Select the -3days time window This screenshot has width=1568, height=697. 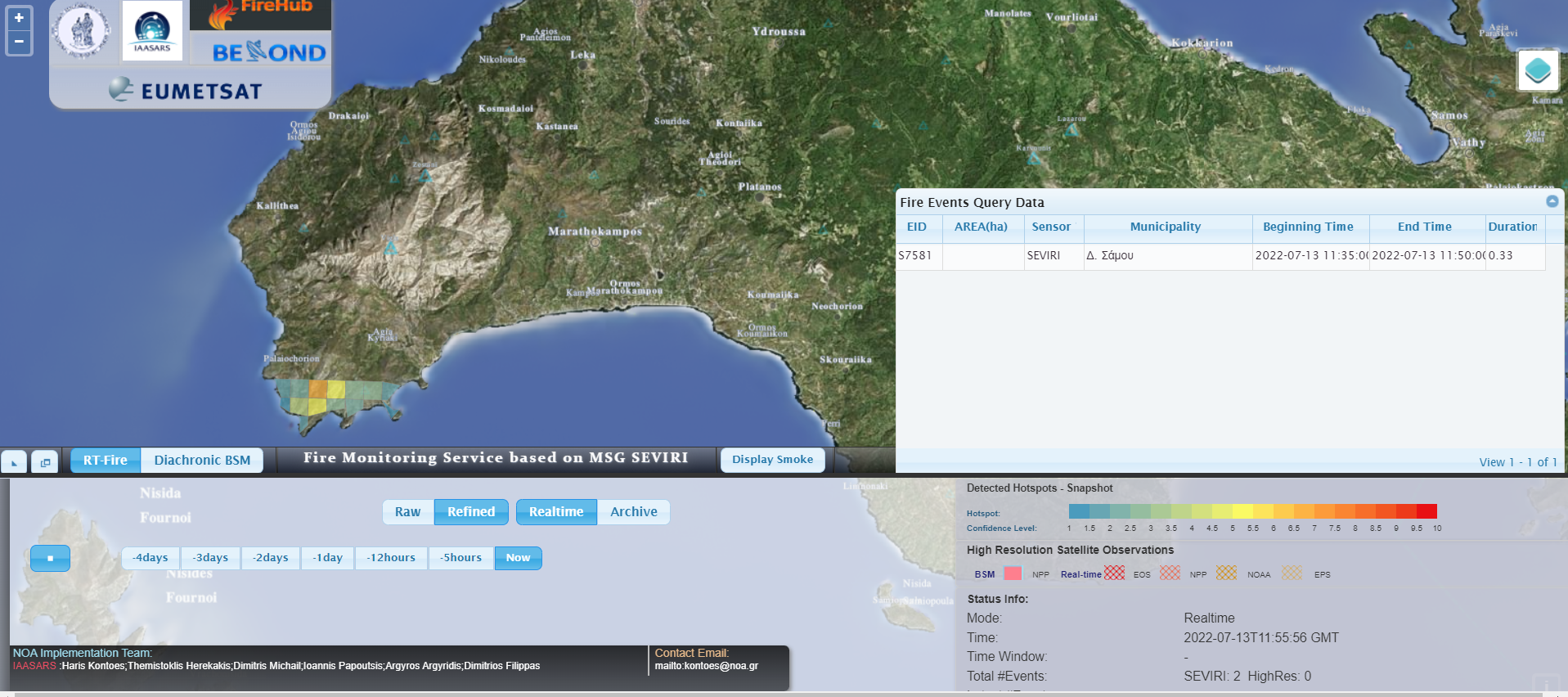coord(210,558)
